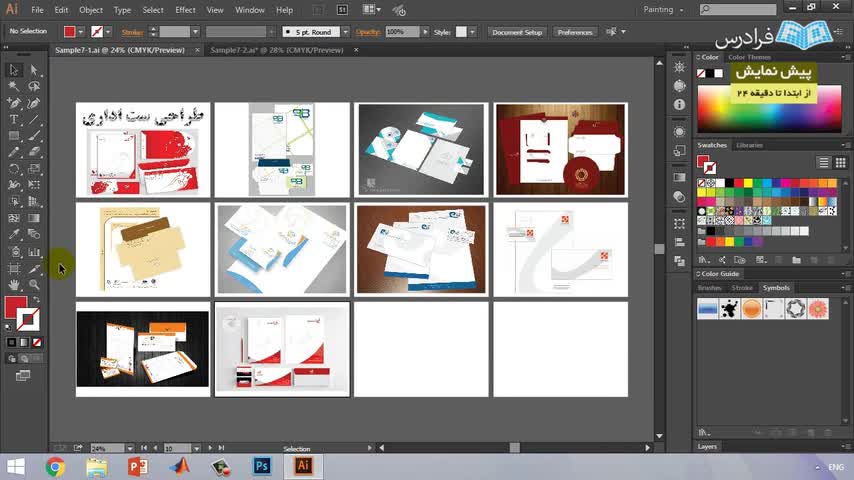Open the Effect menu
854x480 pixels.
pyautogui.click(x=185, y=10)
